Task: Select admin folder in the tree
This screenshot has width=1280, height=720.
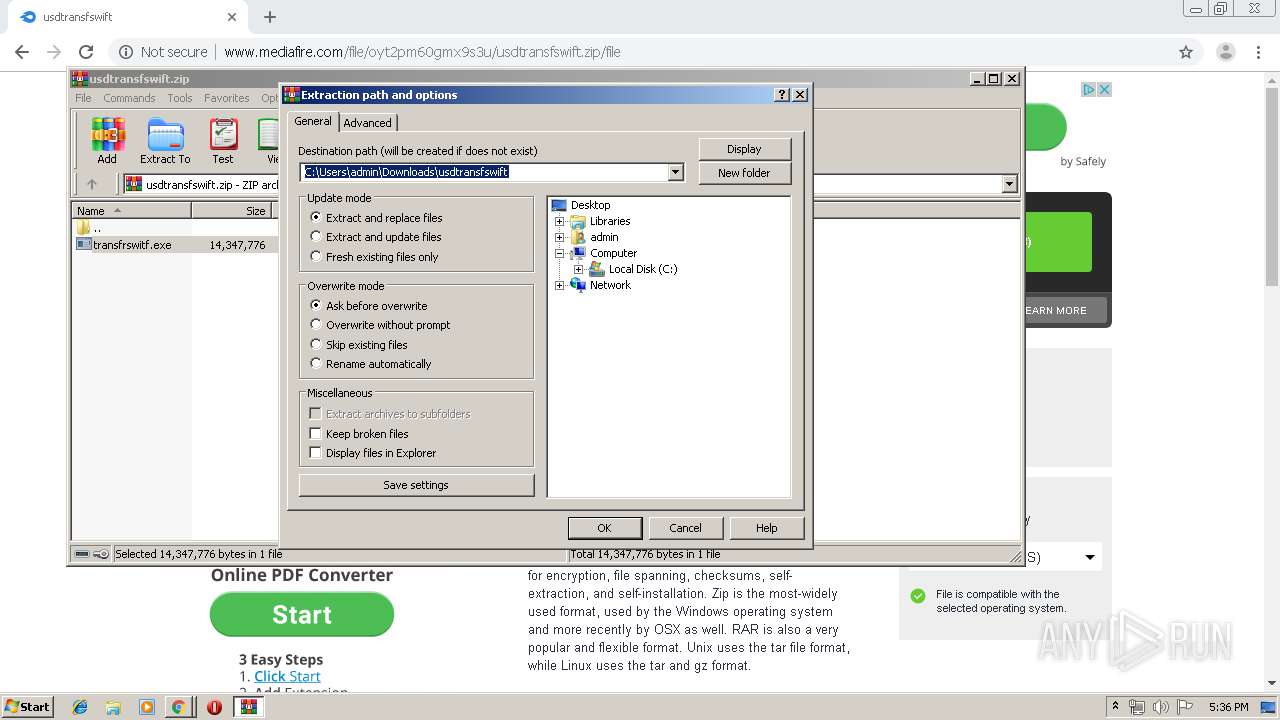Action: 604,237
